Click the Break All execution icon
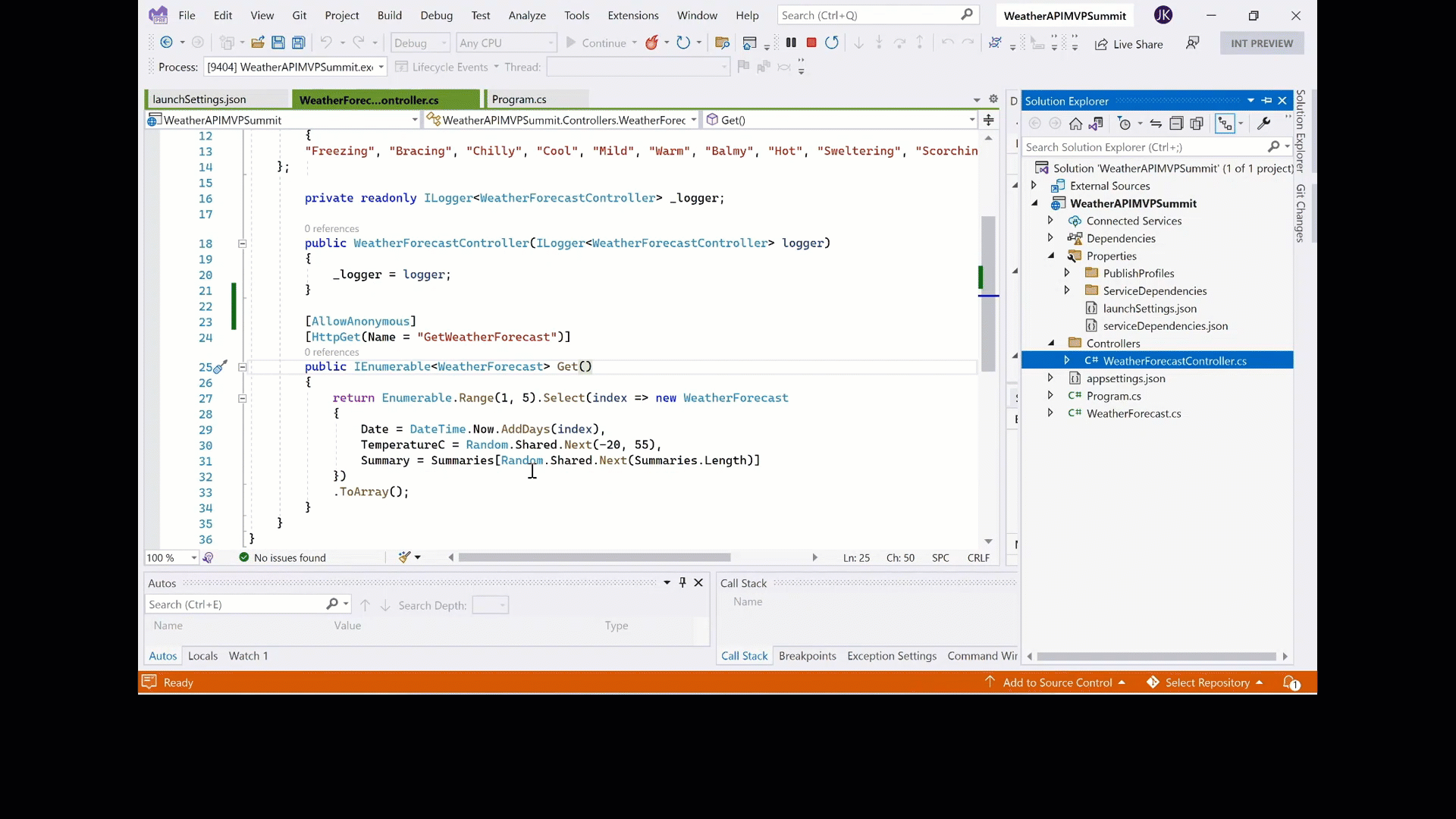 [791, 43]
